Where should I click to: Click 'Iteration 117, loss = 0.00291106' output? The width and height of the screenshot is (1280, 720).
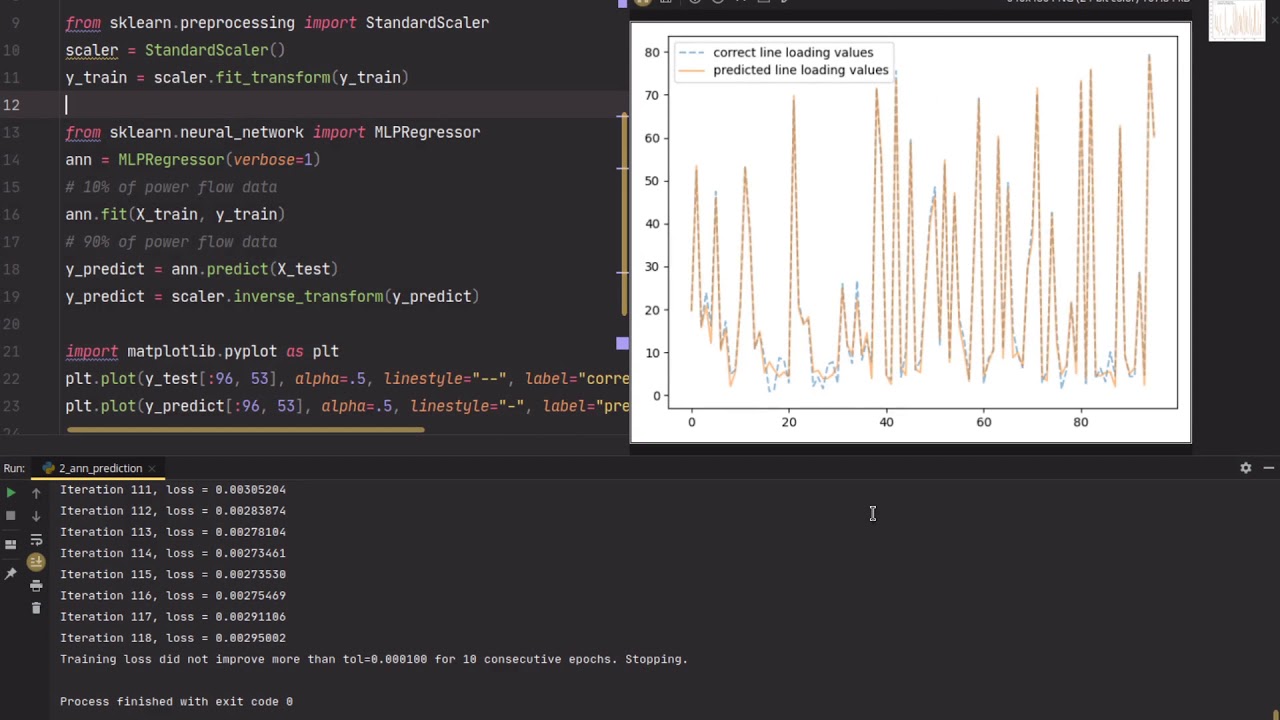[x=173, y=617]
